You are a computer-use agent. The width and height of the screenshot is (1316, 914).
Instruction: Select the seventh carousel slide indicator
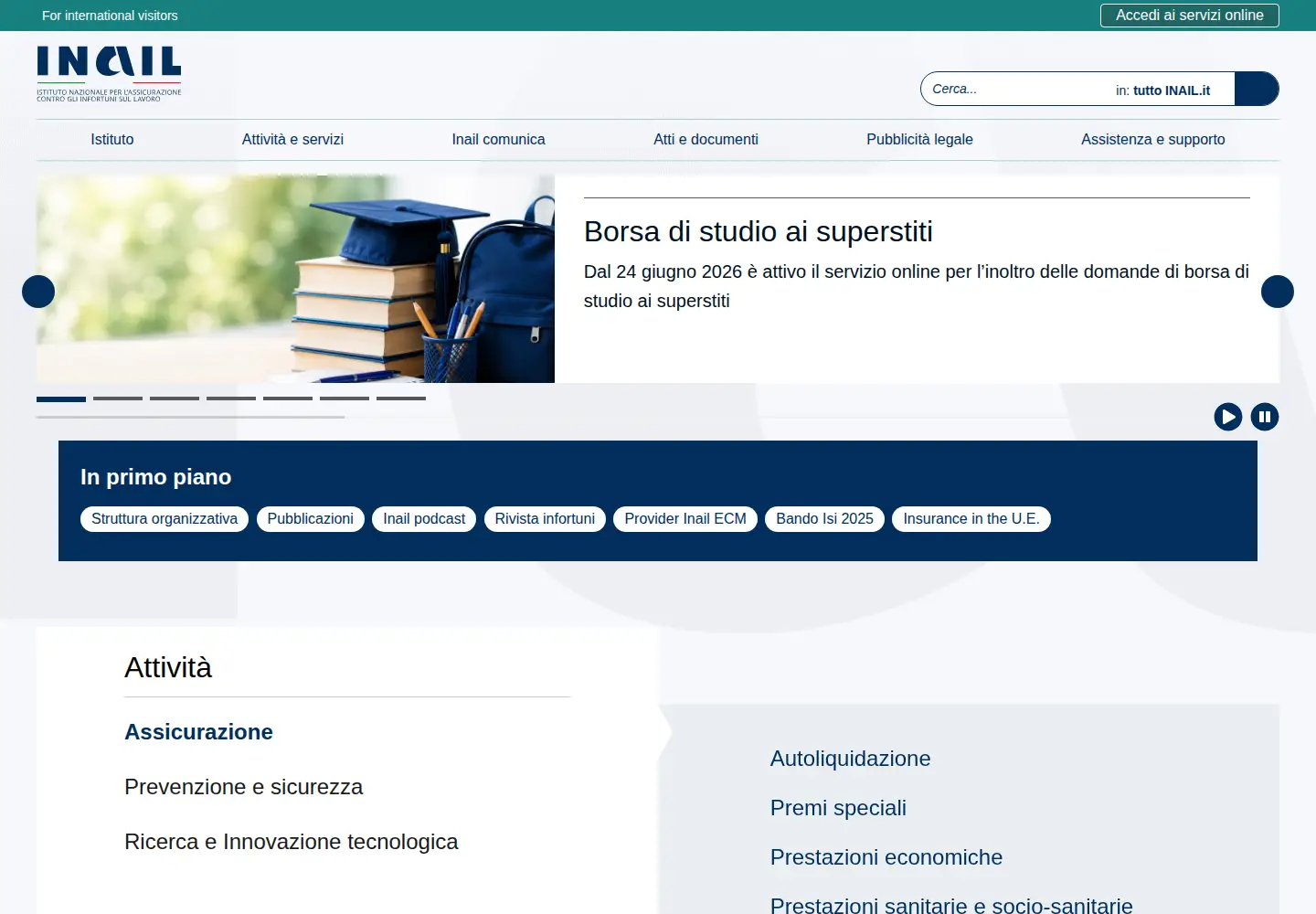(401, 399)
